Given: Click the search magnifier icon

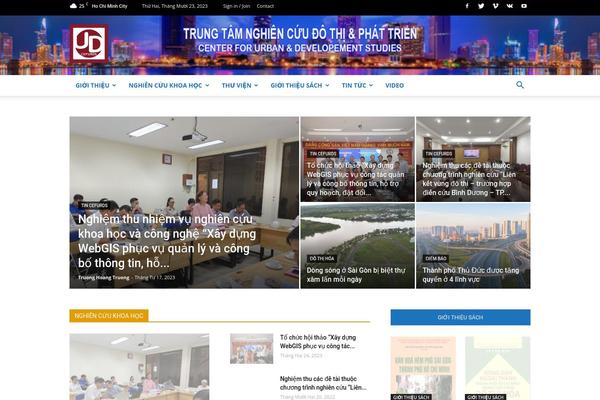Looking at the screenshot, I should (520, 85).
